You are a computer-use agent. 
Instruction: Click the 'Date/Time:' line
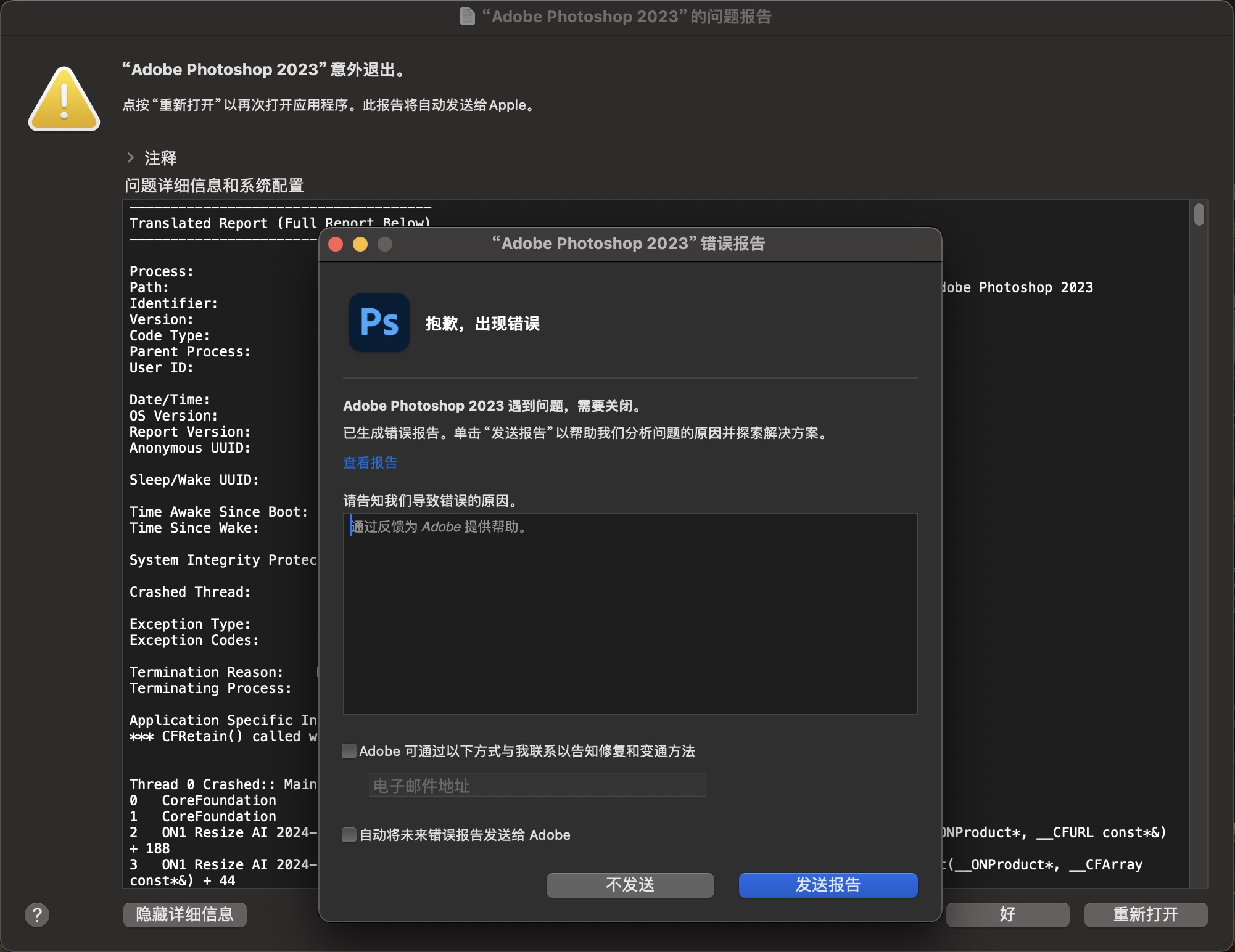click(x=170, y=400)
